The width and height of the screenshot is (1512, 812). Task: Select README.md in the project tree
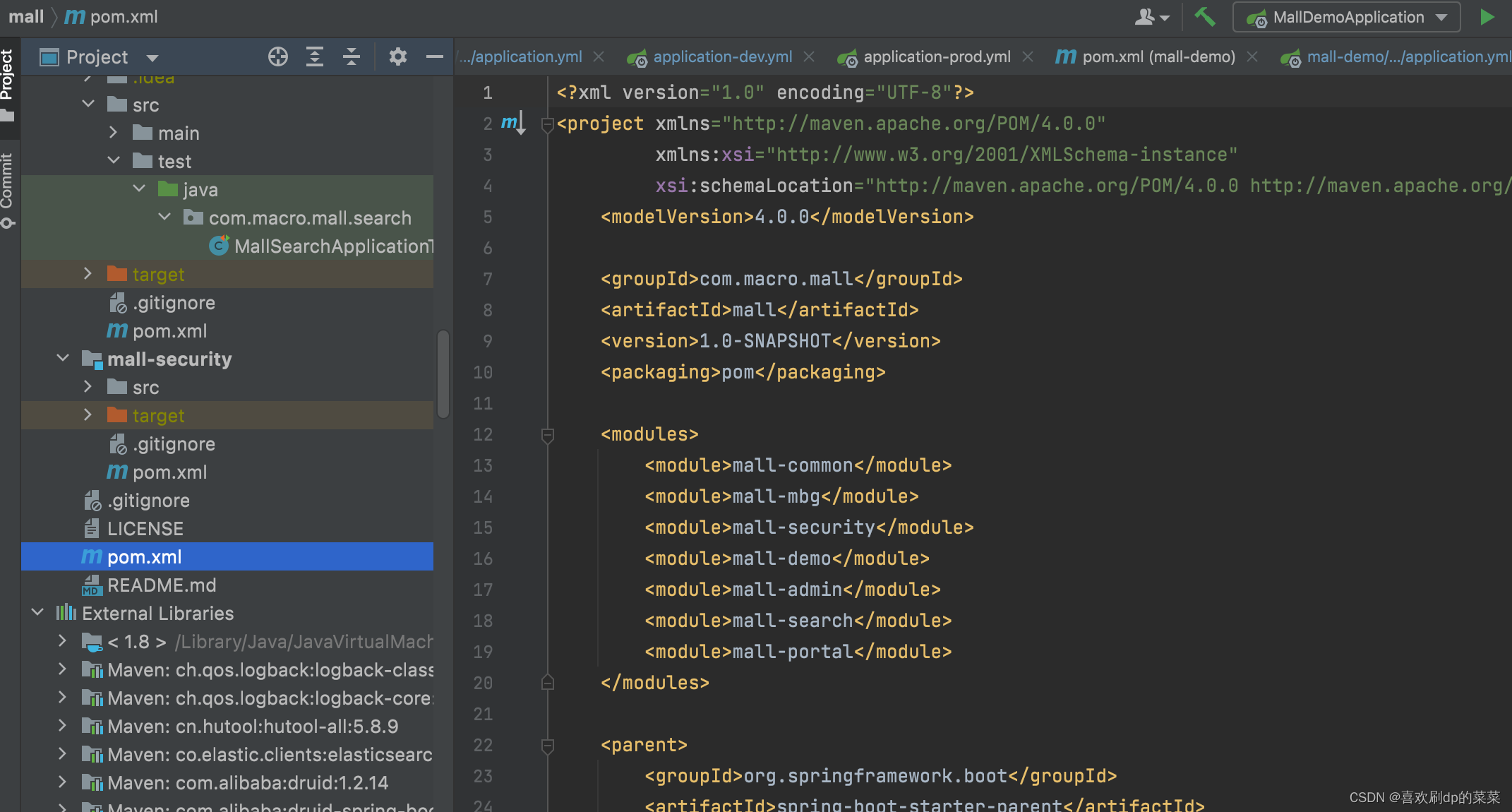tap(162, 585)
